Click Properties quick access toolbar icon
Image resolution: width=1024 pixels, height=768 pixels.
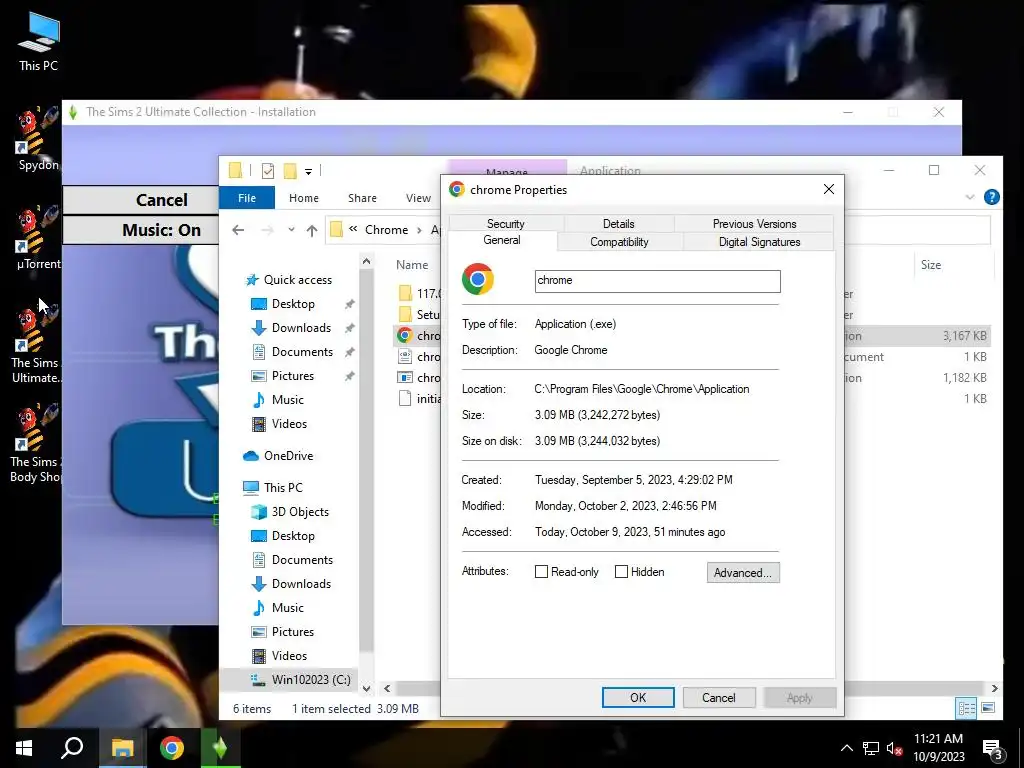tap(268, 171)
